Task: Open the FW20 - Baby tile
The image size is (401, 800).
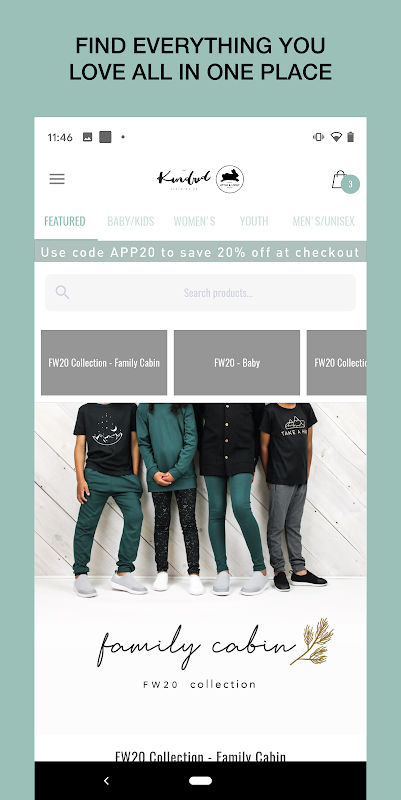Action: click(x=237, y=363)
